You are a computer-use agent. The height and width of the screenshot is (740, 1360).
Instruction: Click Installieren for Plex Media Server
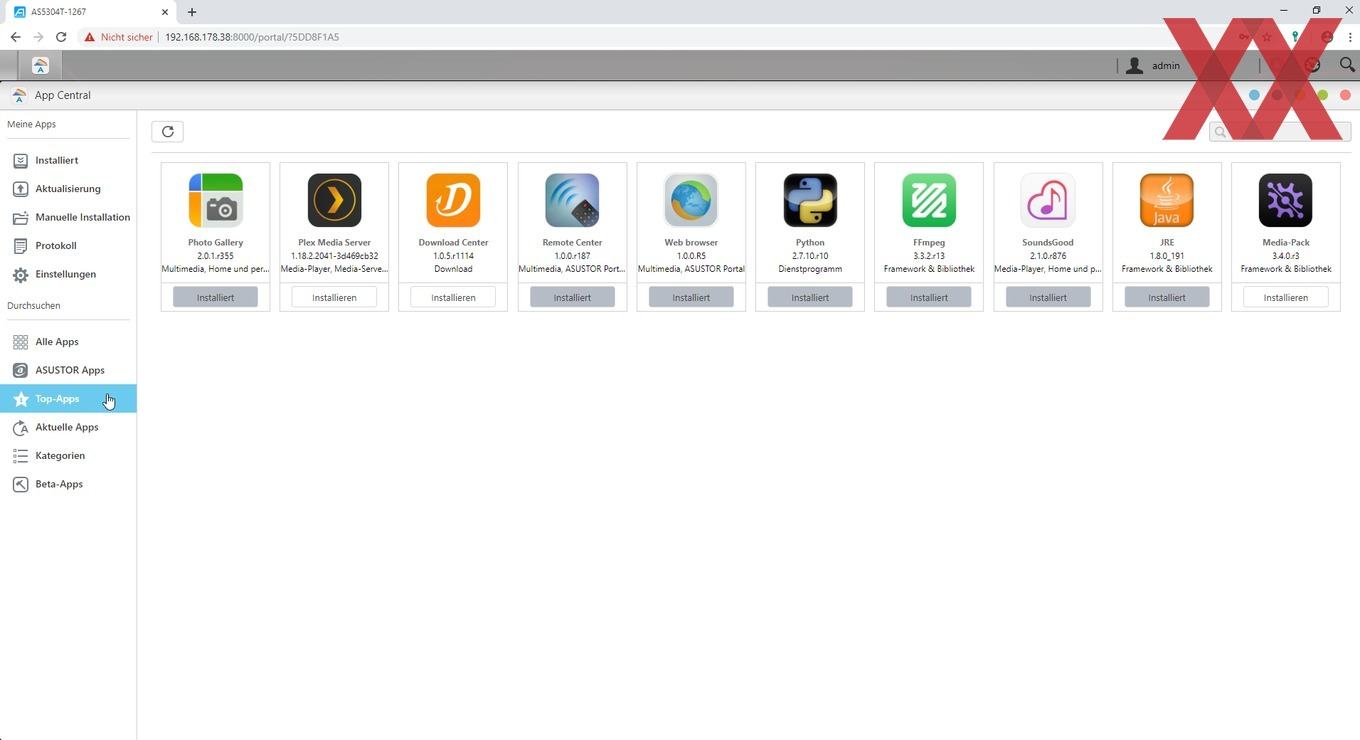coord(334,297)
